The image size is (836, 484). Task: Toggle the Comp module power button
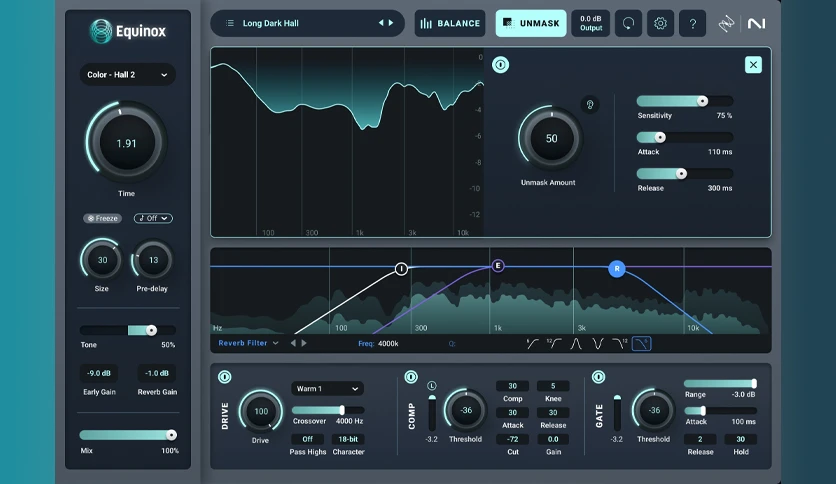(411, 377)
